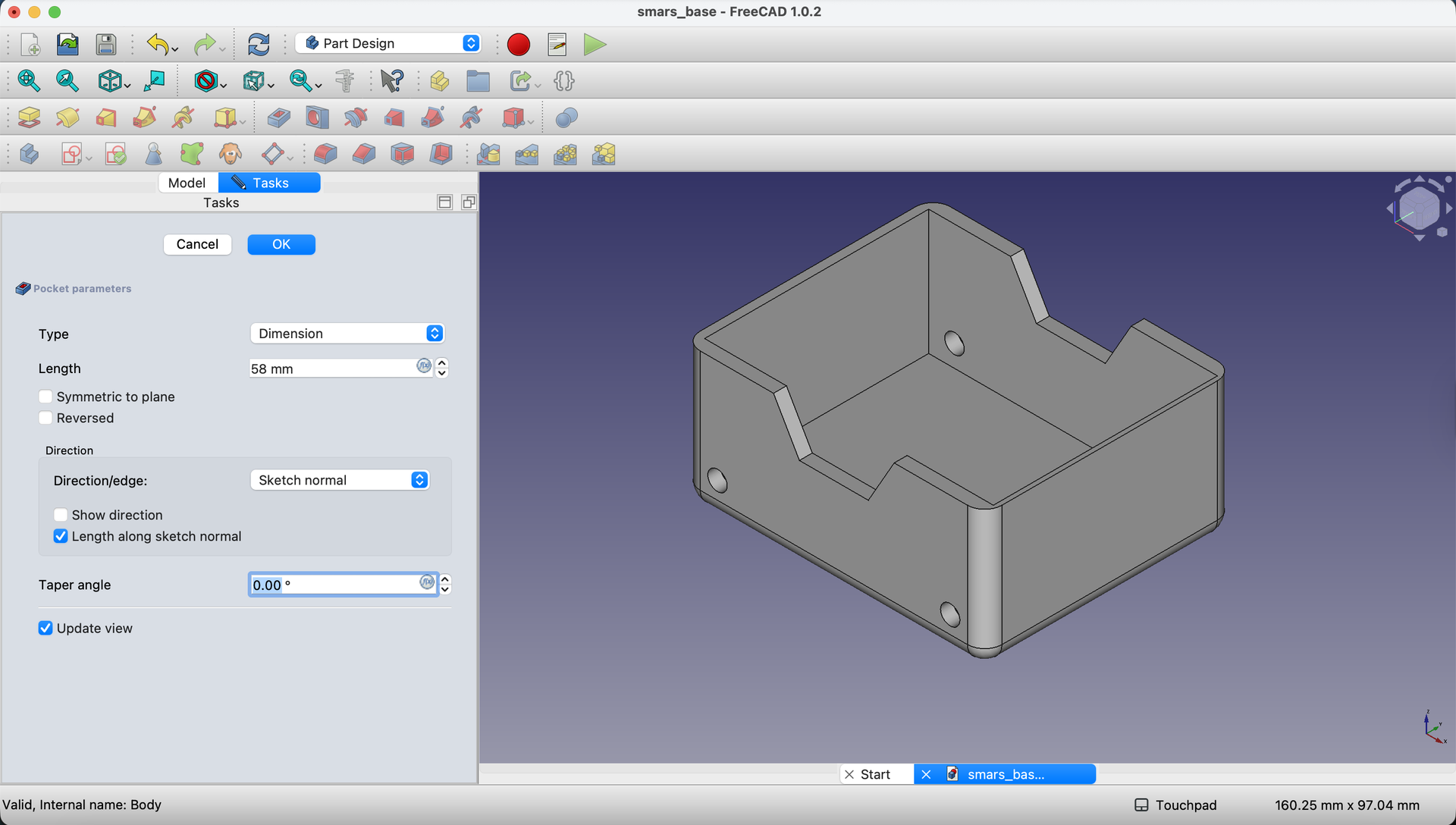The image size is (1456, 825).
Task: Switch to the Model tab
Action: click(187, 183)
